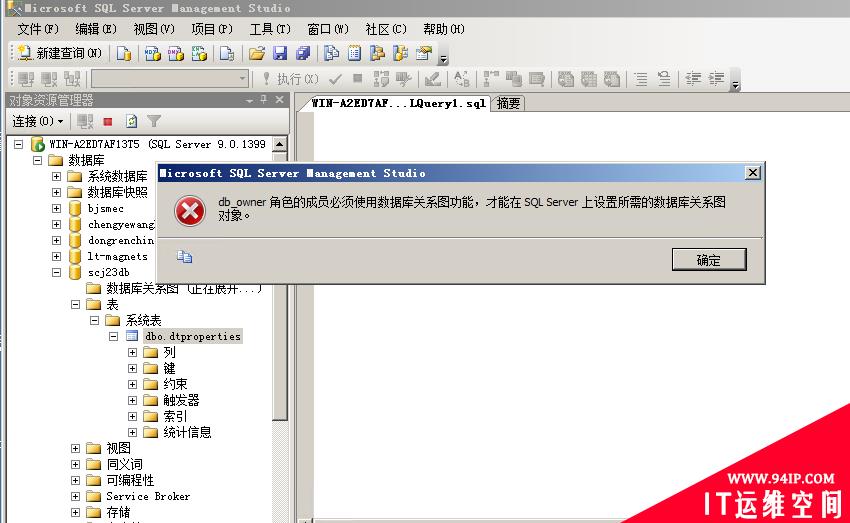Open the SQL editor toolbar options arrow
Screen dimensions: 850x523
pyautogui.click(x=736, y=80)
